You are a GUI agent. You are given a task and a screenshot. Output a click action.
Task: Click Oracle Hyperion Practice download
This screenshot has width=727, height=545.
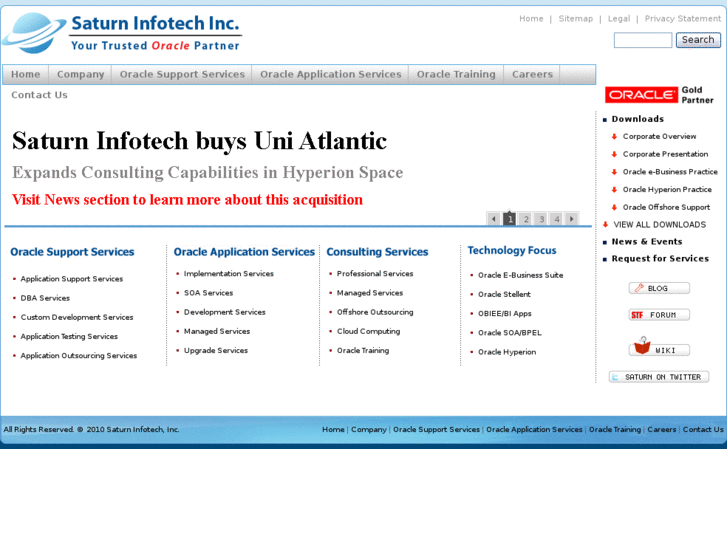[x=667, y=189]
